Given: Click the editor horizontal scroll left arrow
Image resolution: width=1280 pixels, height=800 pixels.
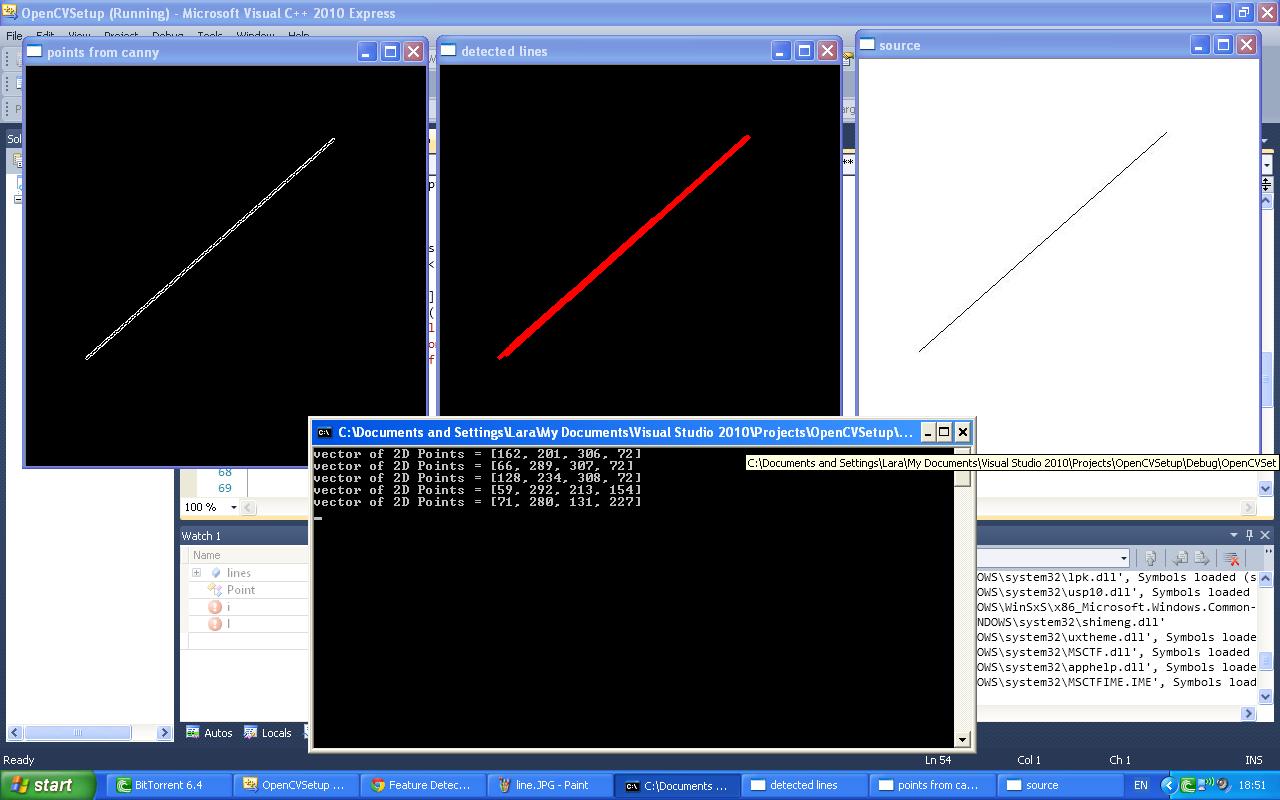Looking at the screenshot, I should [249, 508].
